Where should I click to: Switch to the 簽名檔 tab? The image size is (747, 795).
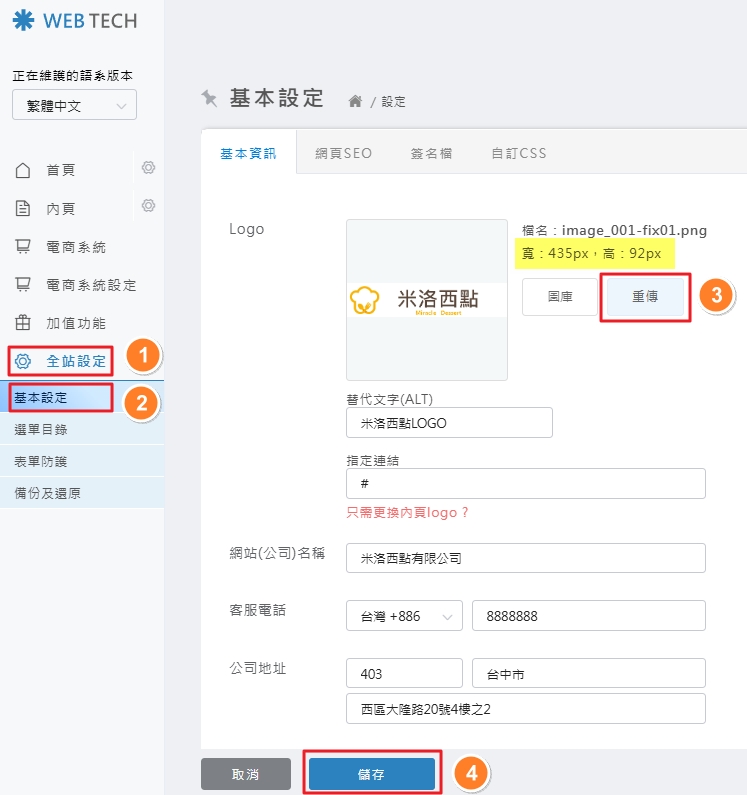[431, 153]
